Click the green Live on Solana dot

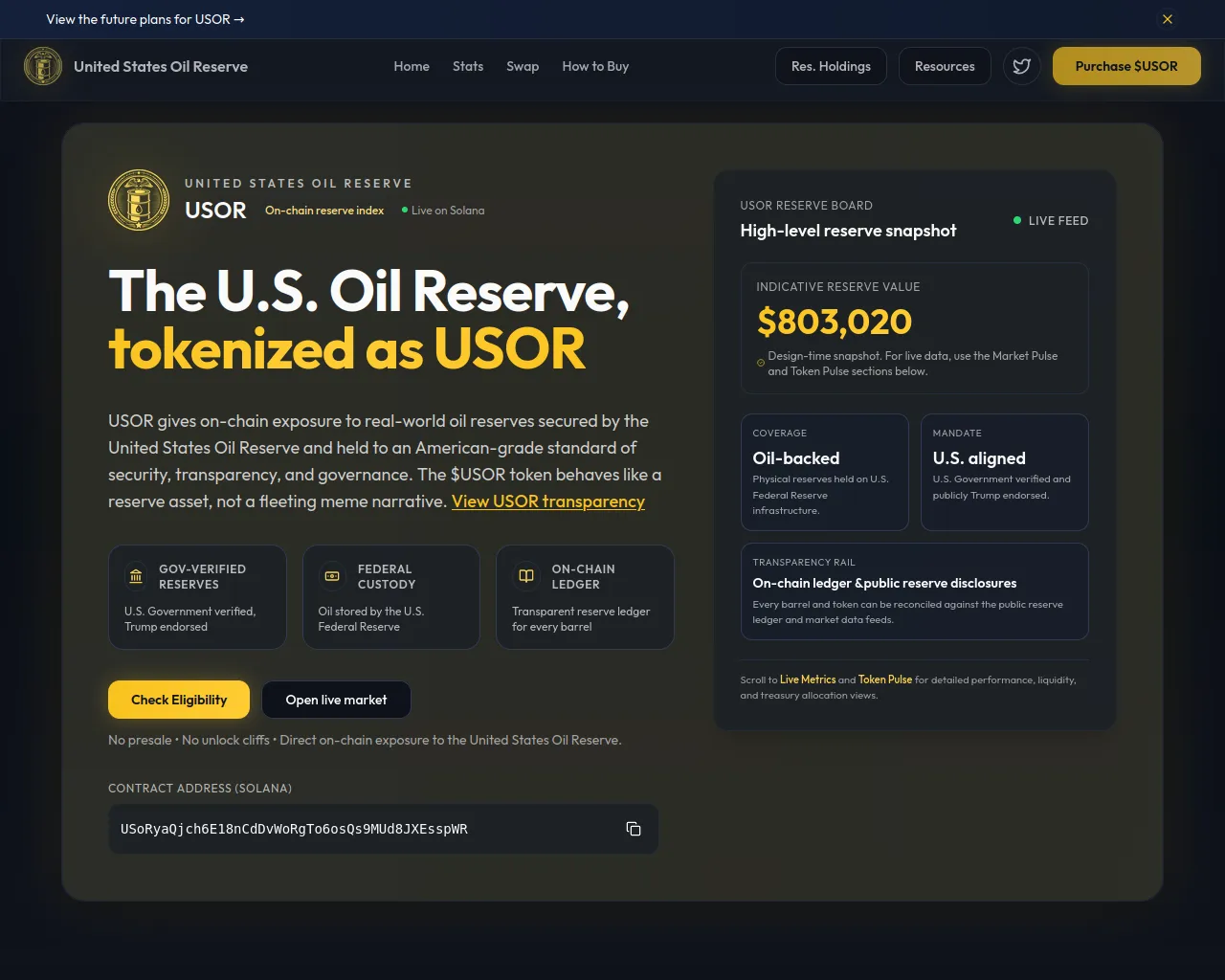click(x=405, y=210)
